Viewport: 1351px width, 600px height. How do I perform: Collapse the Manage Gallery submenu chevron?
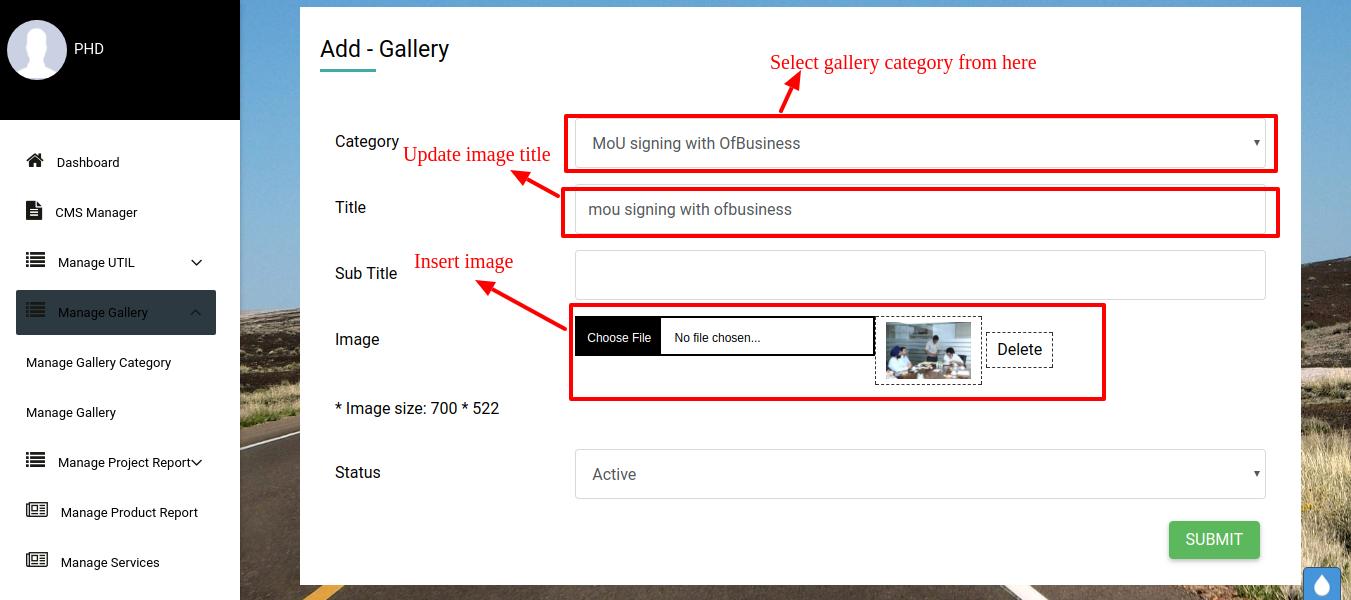tap(196, 312)
